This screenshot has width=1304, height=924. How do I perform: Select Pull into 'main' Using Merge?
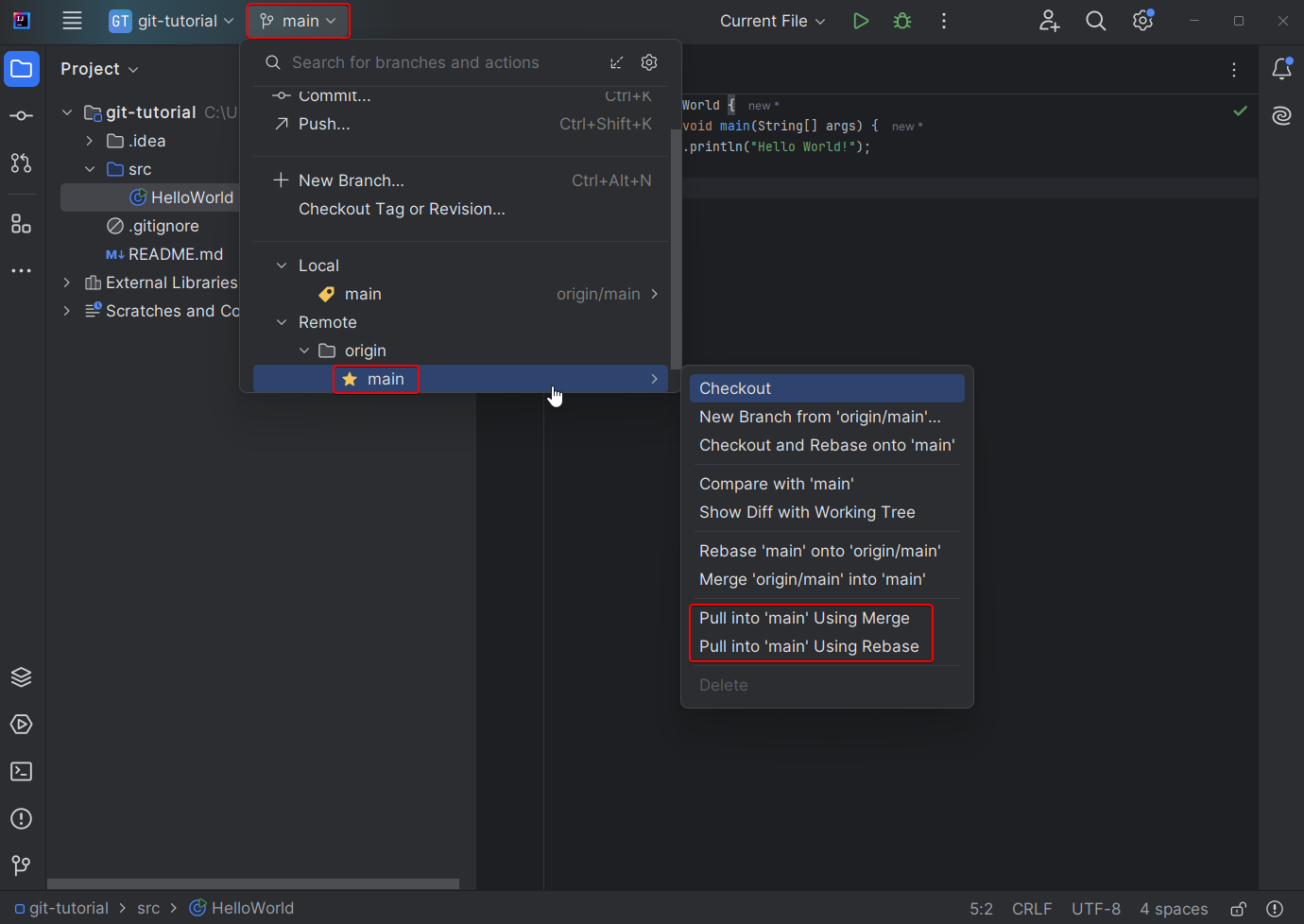pos(804,618)
